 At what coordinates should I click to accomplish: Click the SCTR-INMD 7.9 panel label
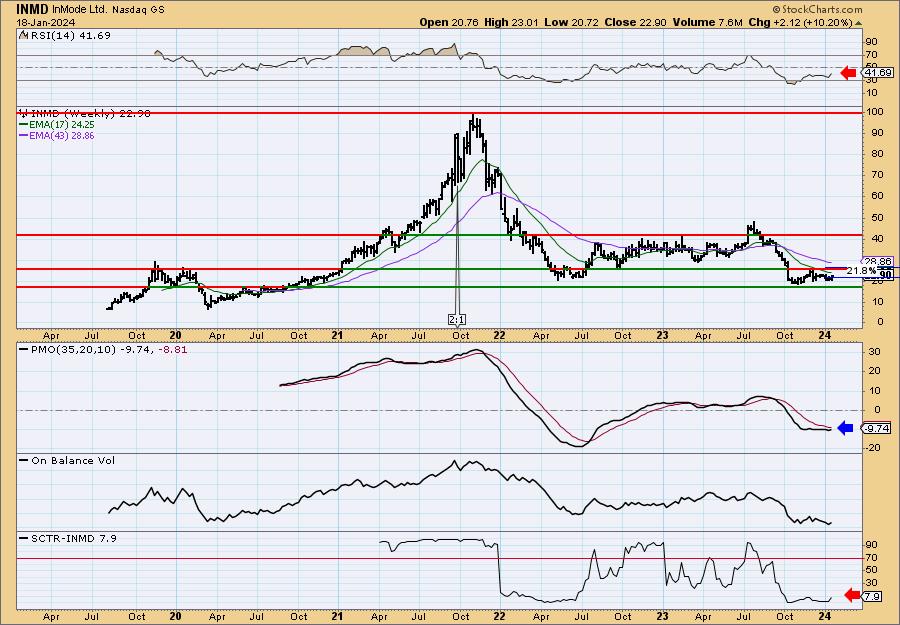click(x=73, y=538)
